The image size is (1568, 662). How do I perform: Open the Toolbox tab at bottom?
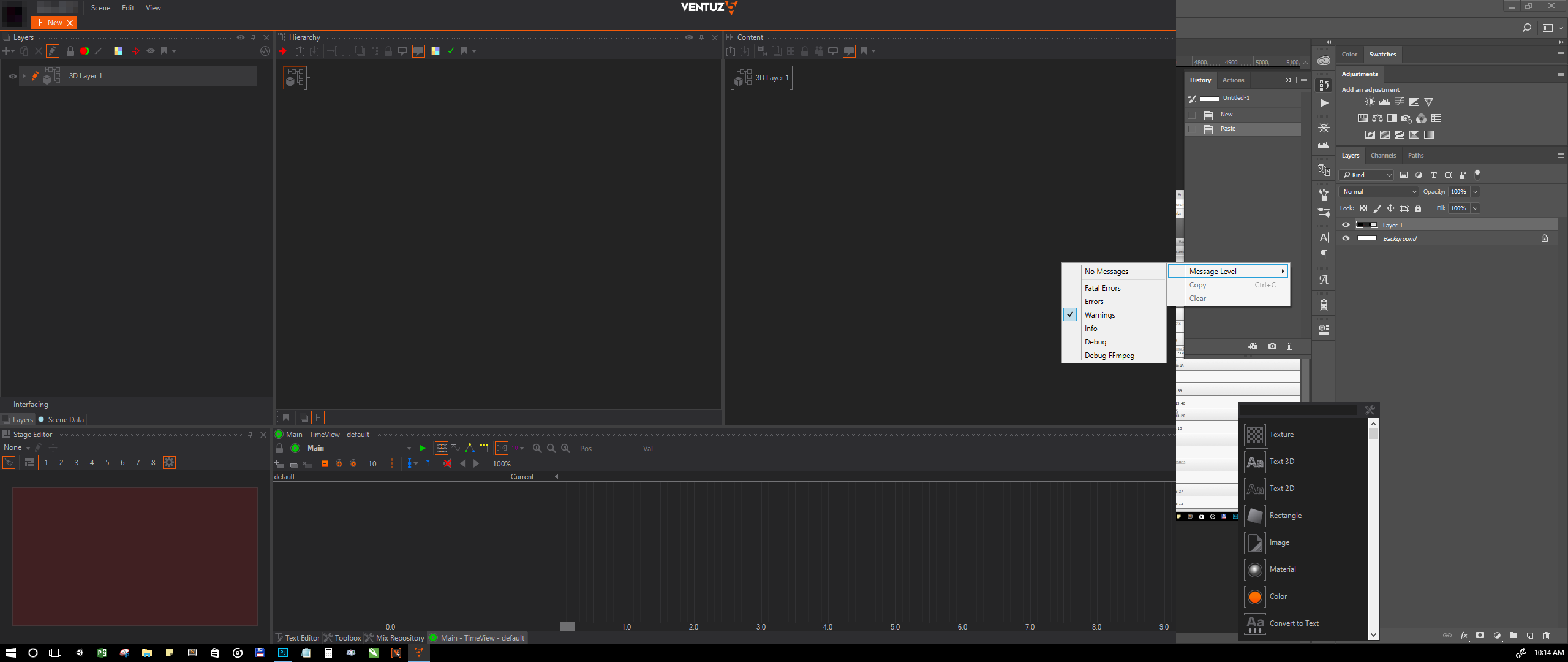click(343, 638)
